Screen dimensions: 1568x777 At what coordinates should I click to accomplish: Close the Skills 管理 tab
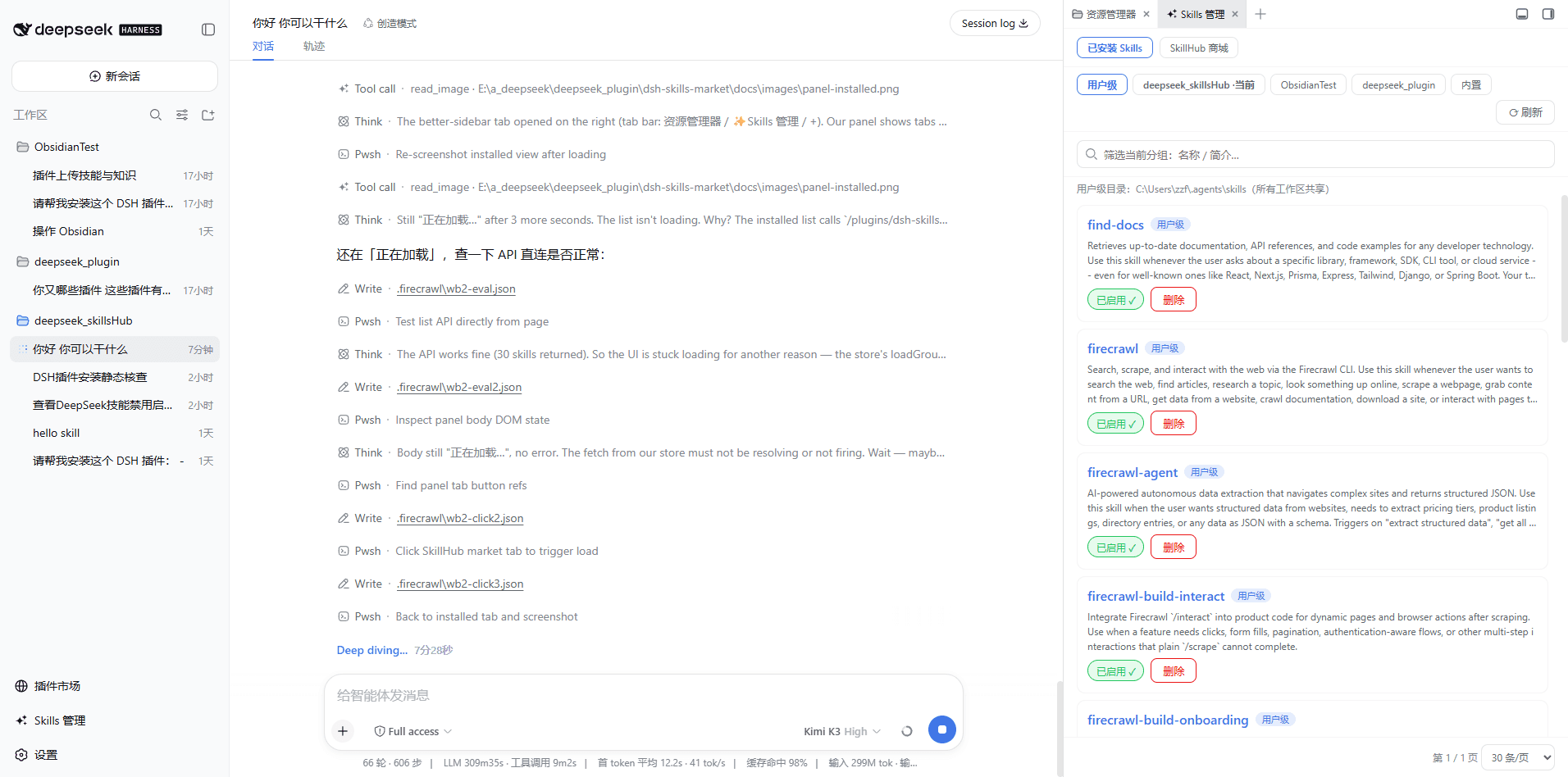point(1235,14)
